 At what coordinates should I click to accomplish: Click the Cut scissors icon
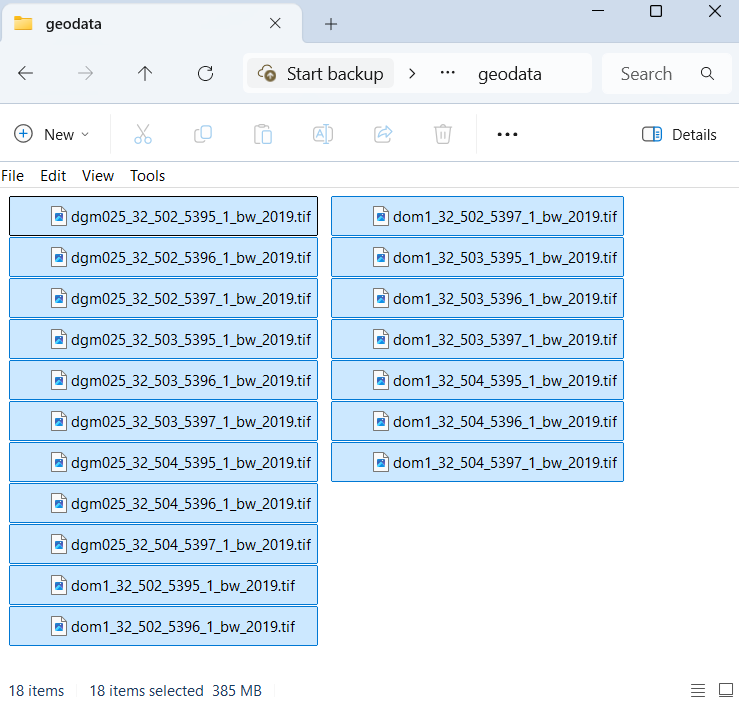(143, 134)
